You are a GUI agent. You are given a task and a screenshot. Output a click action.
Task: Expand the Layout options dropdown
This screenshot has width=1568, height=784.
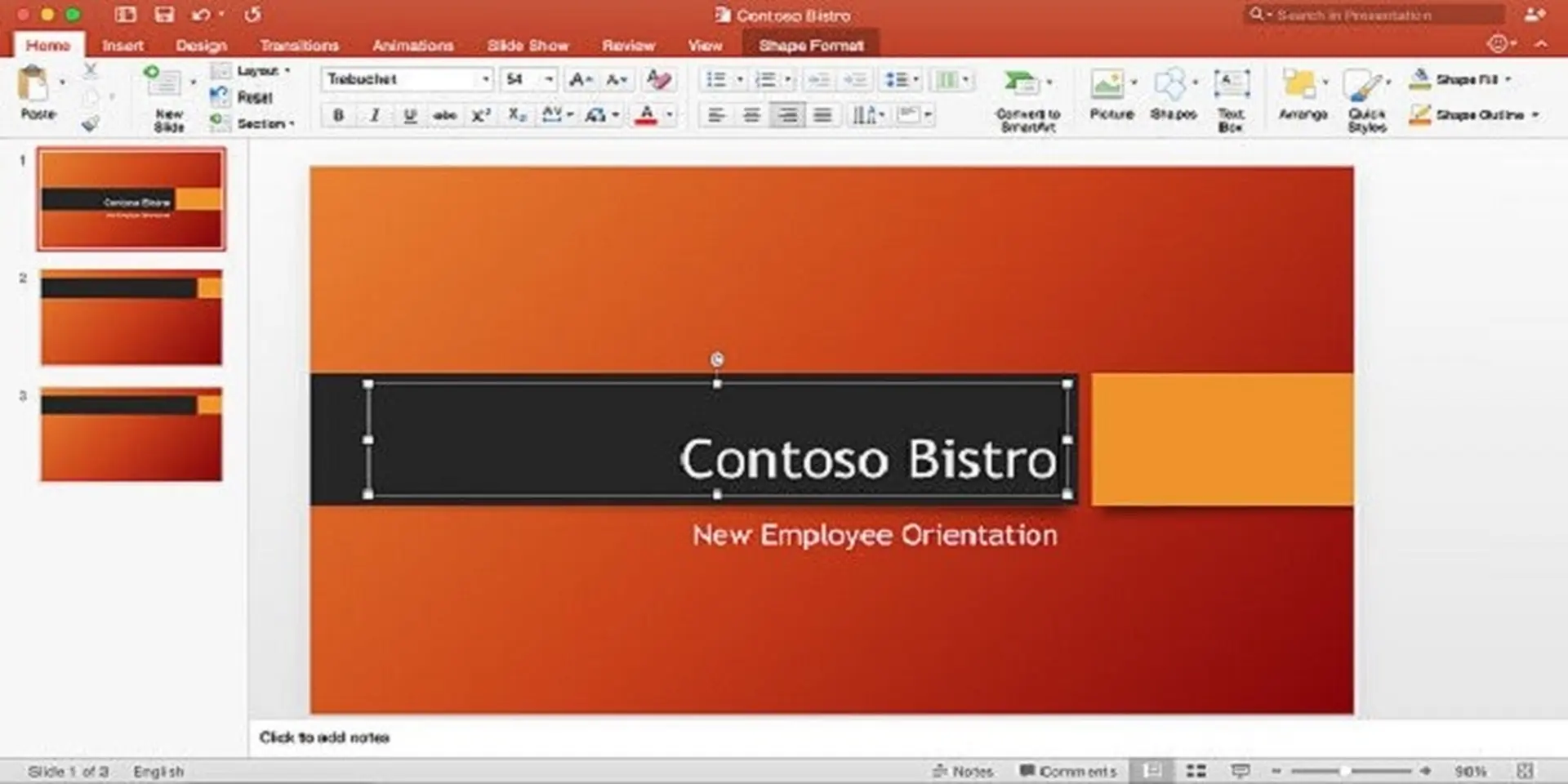click(286, 71)
